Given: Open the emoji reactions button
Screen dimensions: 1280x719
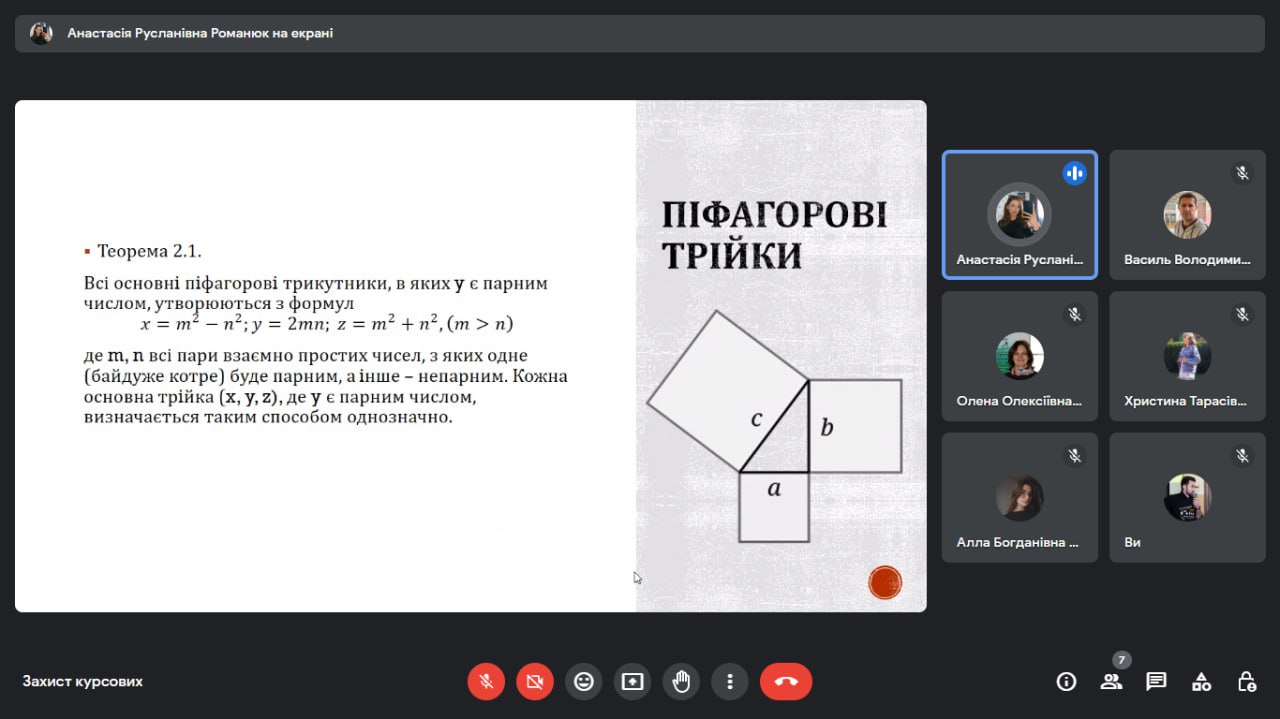Looking at the screenshot, I should point(584,682).
